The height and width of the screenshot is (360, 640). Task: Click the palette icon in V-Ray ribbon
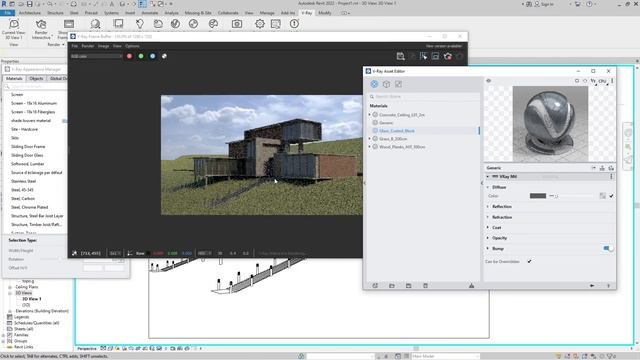(213, 24)
